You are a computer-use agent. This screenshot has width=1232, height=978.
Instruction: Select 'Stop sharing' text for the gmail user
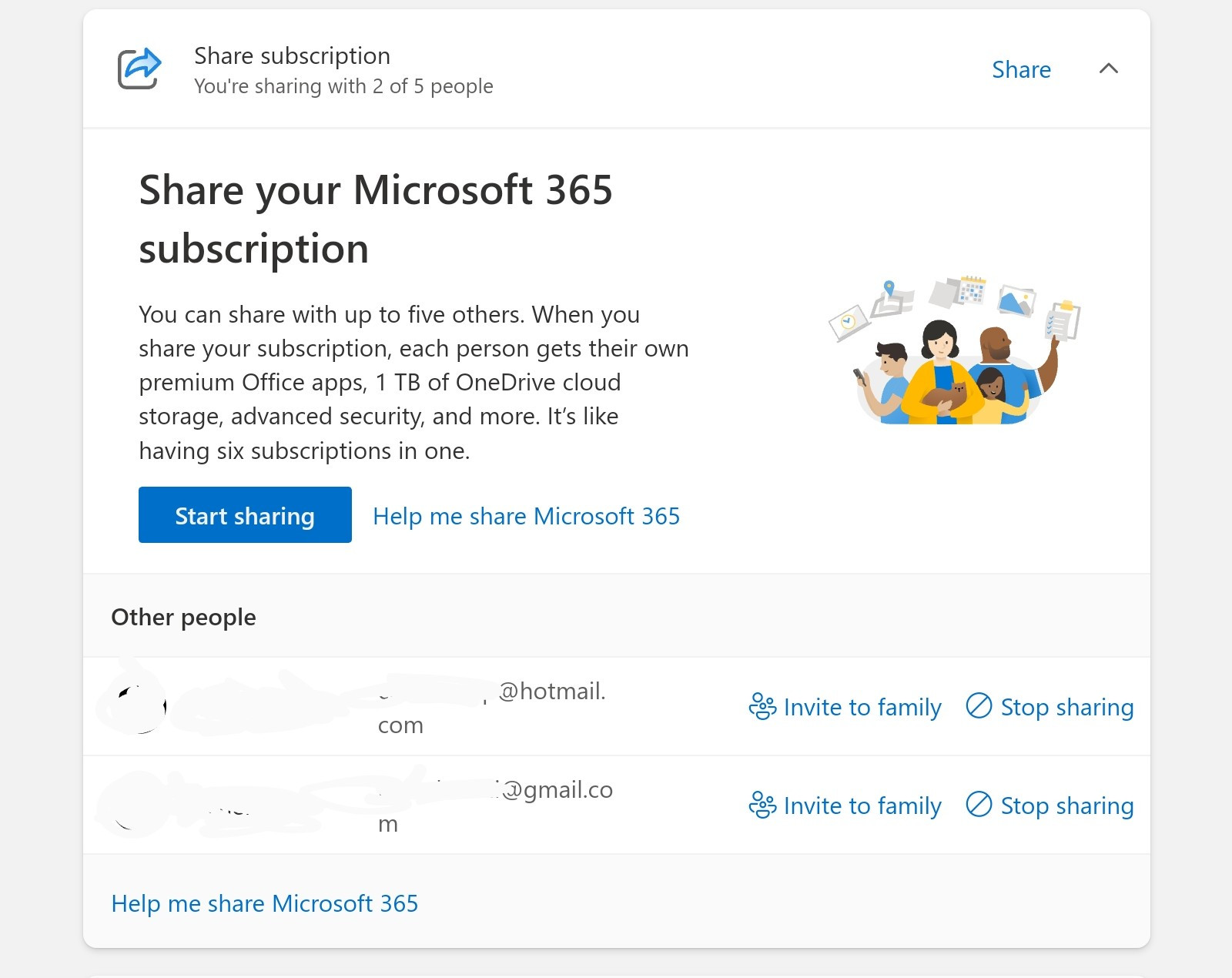point(1066,806)
